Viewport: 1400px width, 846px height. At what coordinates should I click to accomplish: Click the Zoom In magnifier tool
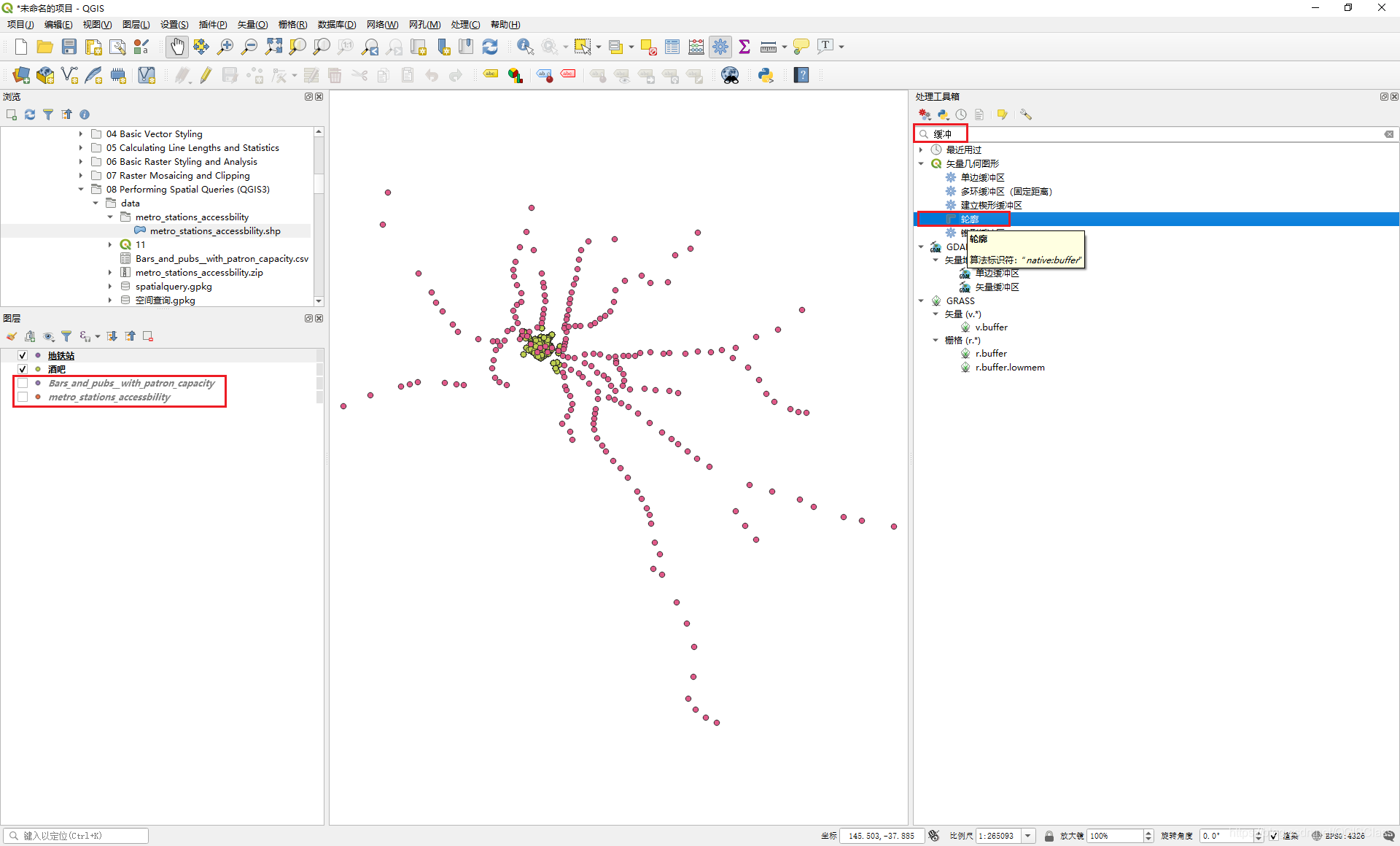tap(225, 47)
